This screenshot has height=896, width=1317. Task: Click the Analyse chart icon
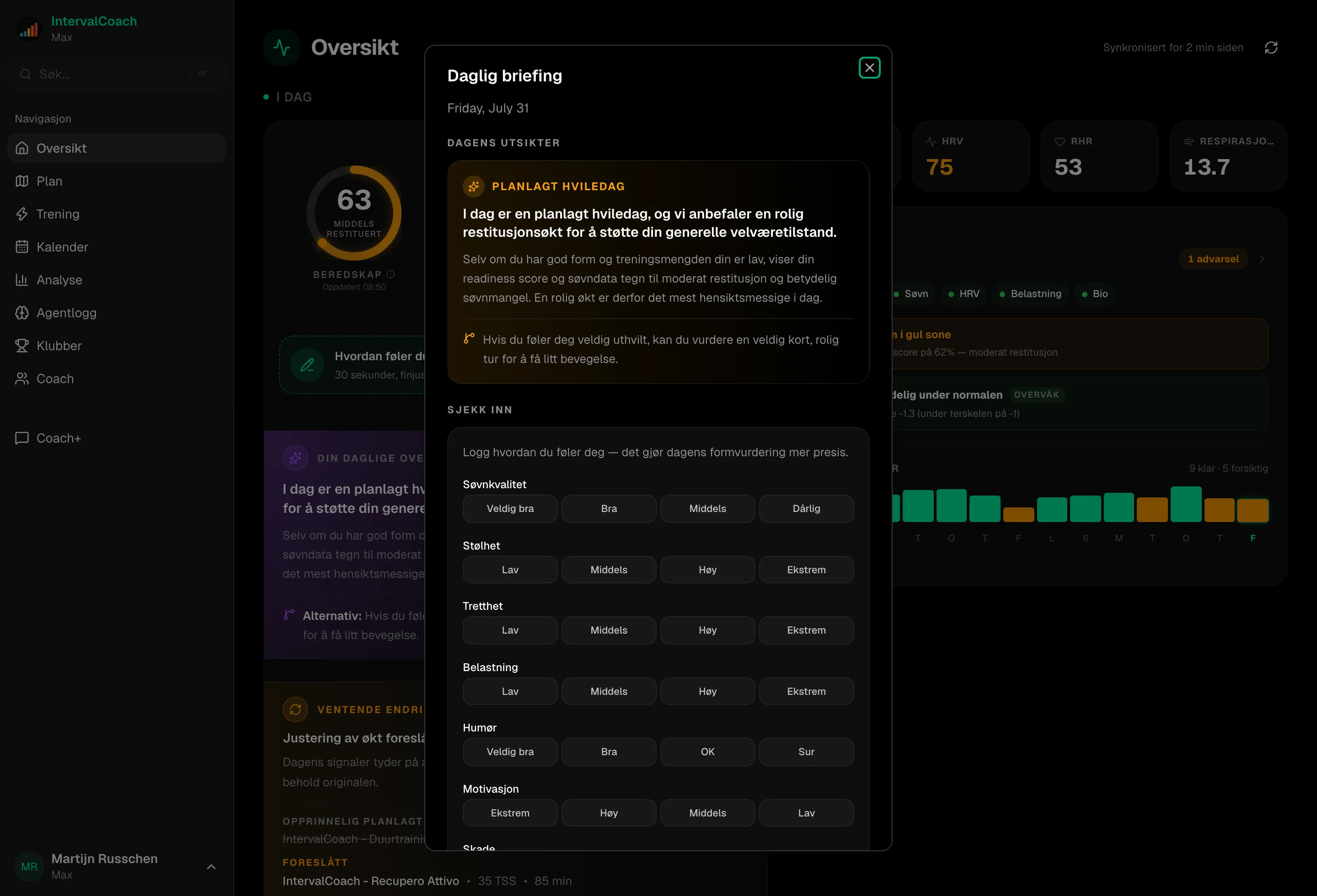[x=22, y=280]
